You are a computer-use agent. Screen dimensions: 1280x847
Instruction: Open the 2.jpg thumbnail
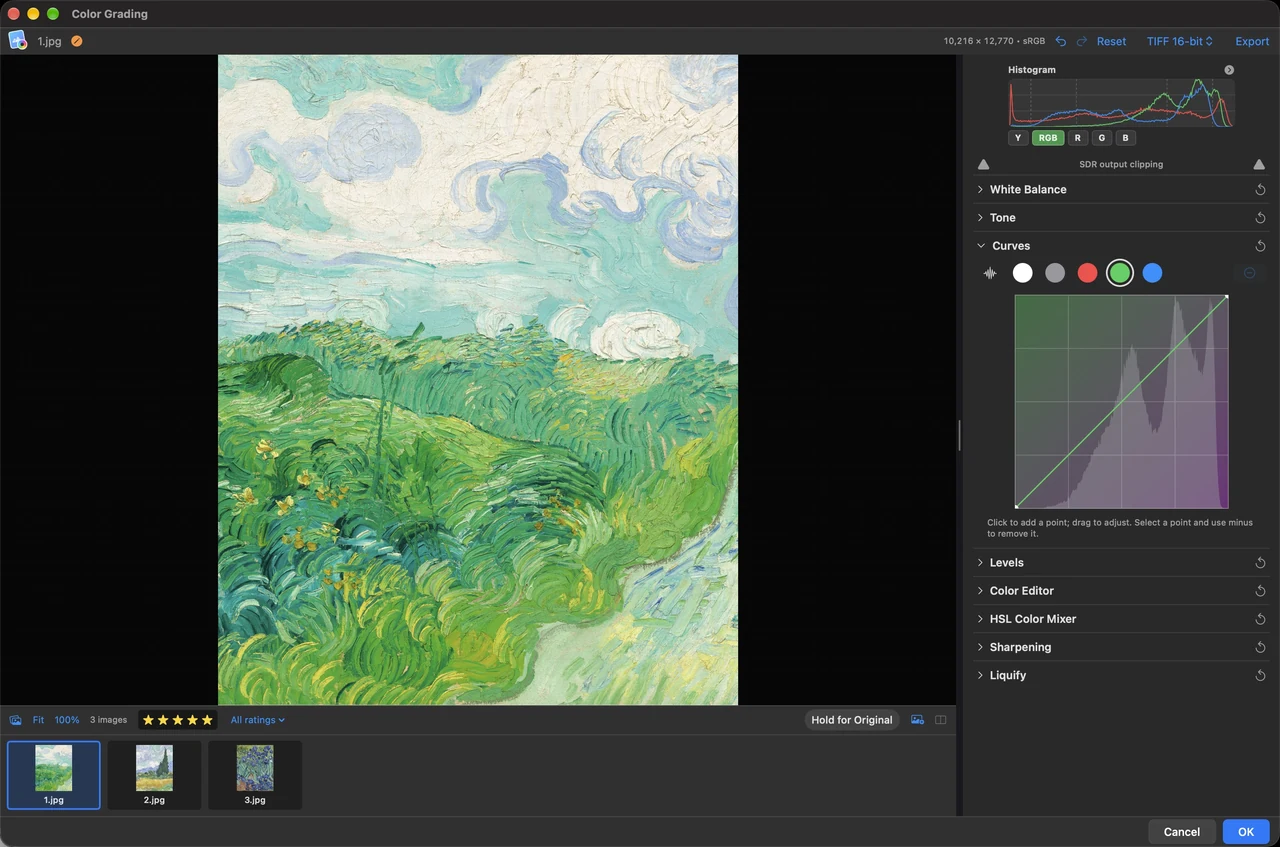(154, 775)
